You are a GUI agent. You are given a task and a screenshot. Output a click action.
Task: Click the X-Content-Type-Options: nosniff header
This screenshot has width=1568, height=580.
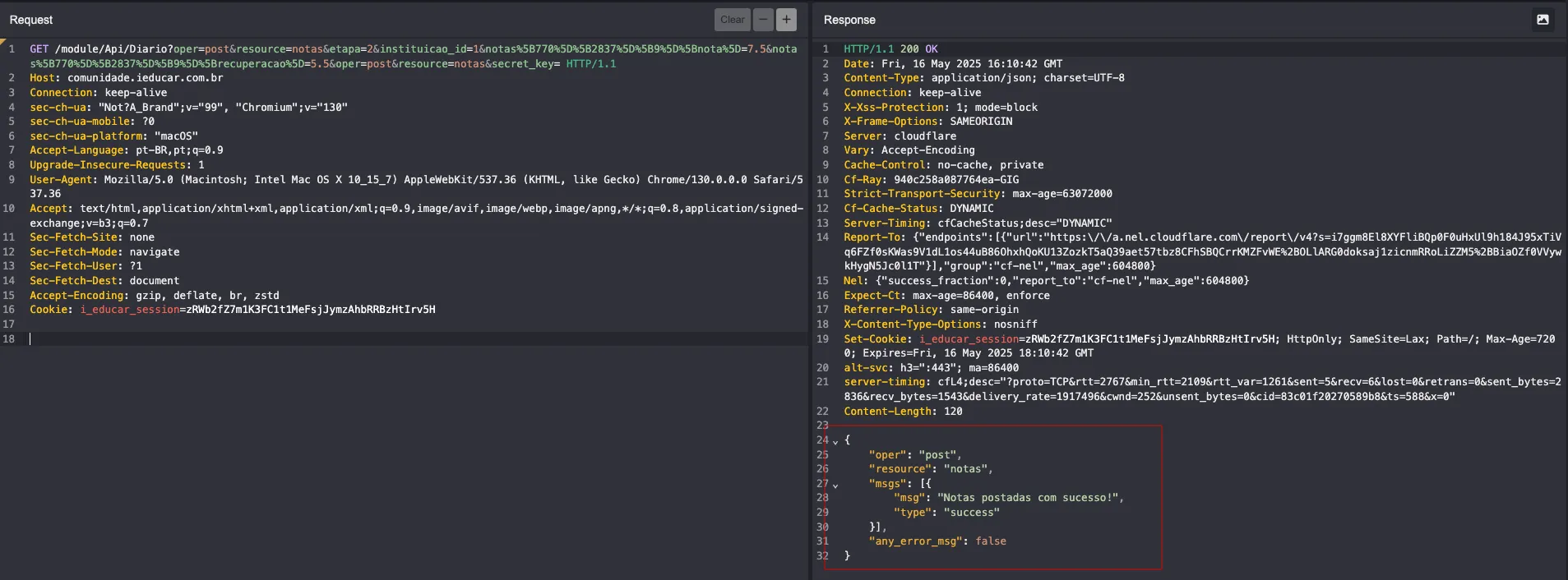click(941, 325)
